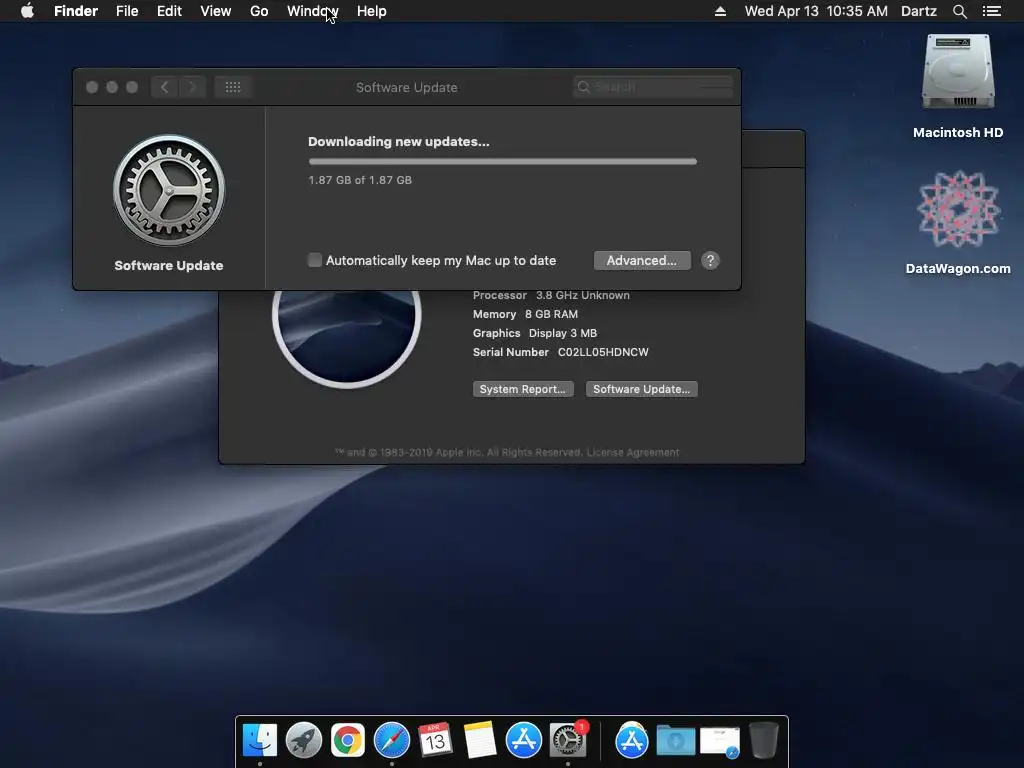This screenshot has width=1024, height=768.
Task: Go back in System Preferences
Action: coord(165,87)
